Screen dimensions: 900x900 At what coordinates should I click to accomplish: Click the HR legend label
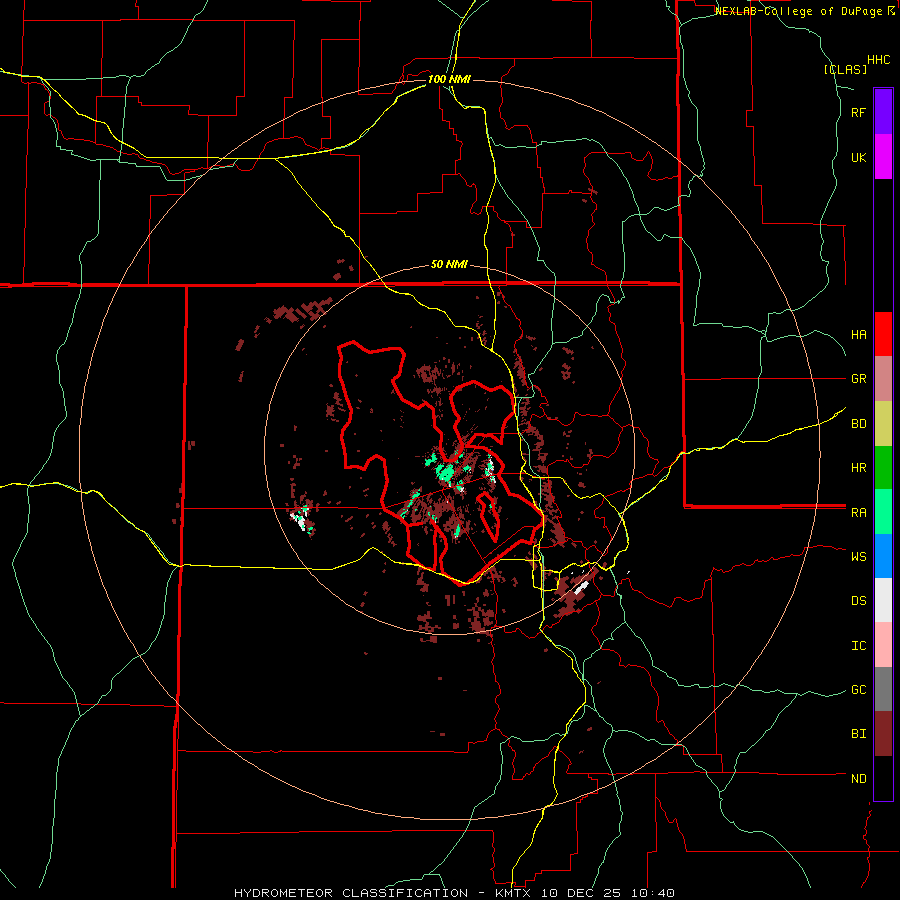pyautogui.click(x=858, y=468)
